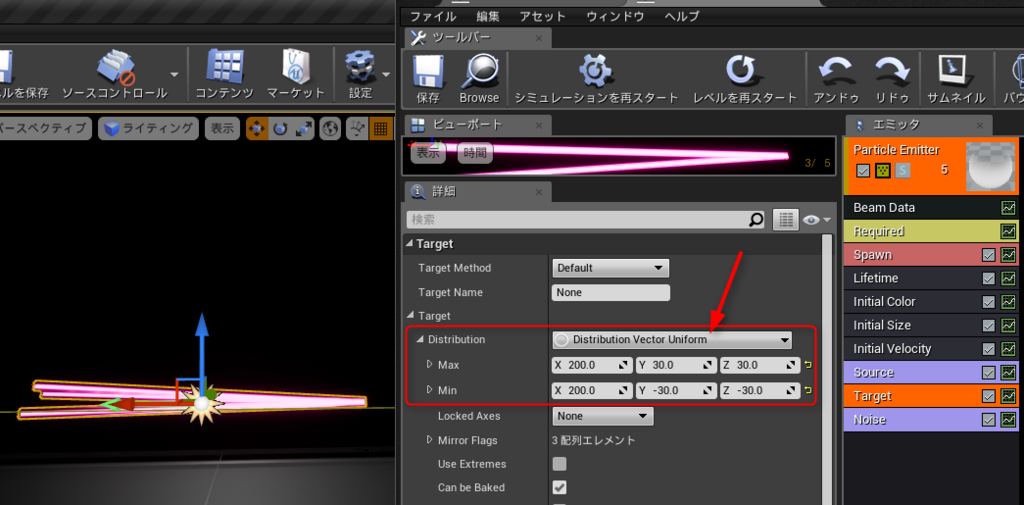Open details view options eye dropdown
Image resolution: width=1024 pixels, height=505 pixels.
(817, 220)
